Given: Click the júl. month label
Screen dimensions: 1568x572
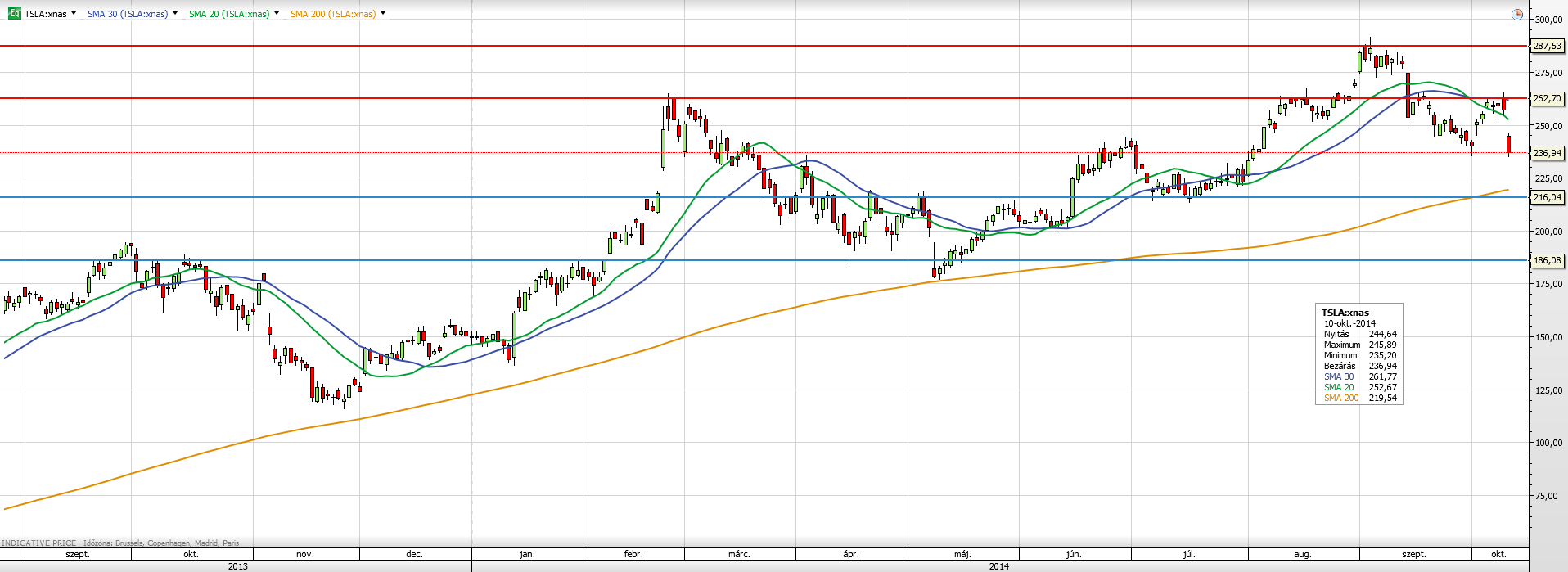Looking at the screenshot, I should coord(1189,554).
